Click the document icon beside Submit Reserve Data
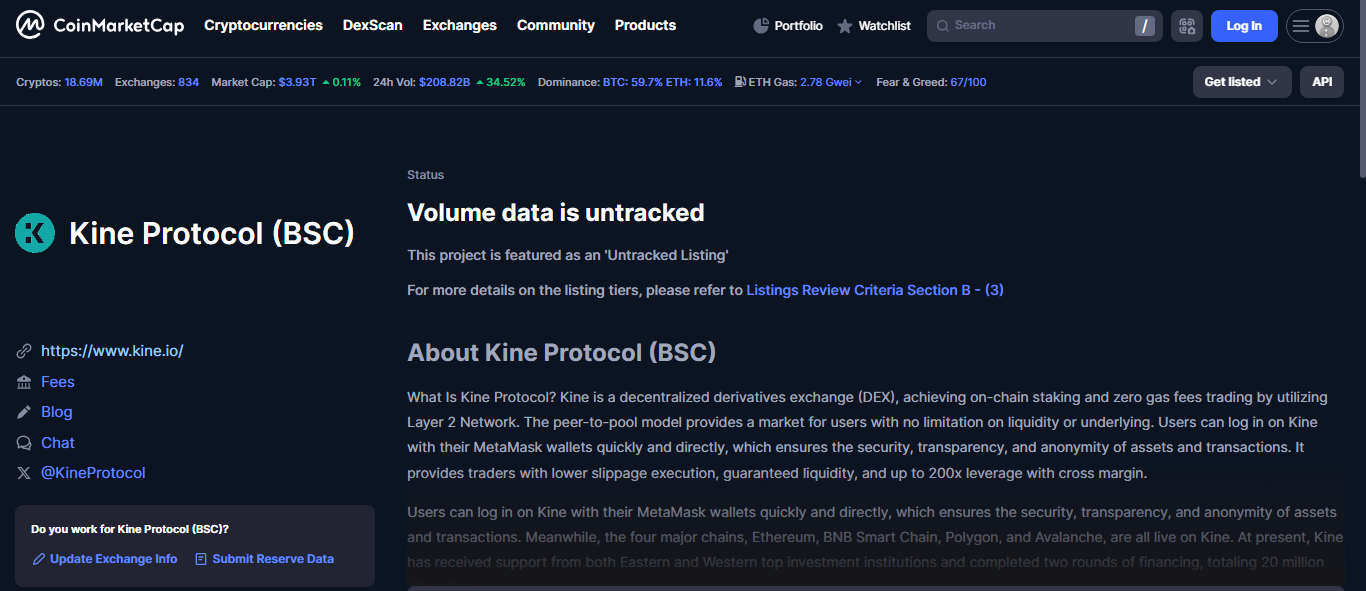 (201, 559)
